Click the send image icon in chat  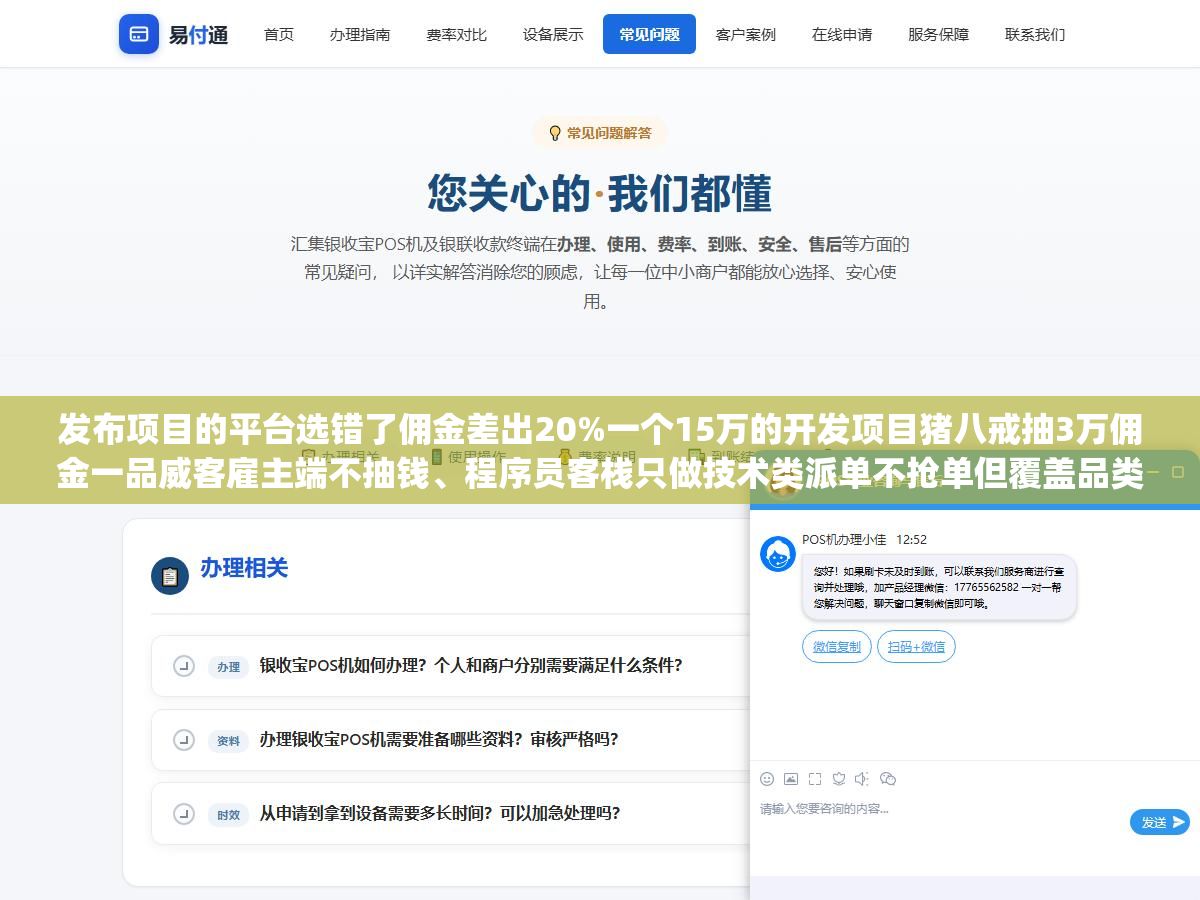(x=791, y=779)
